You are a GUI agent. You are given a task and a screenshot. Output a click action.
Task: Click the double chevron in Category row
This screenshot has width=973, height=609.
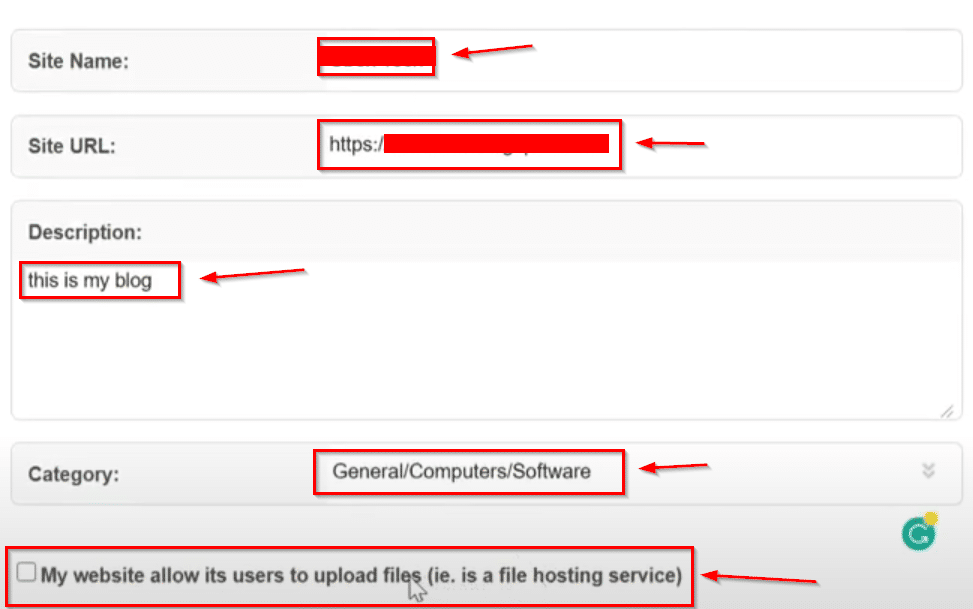tap(928, 471)
